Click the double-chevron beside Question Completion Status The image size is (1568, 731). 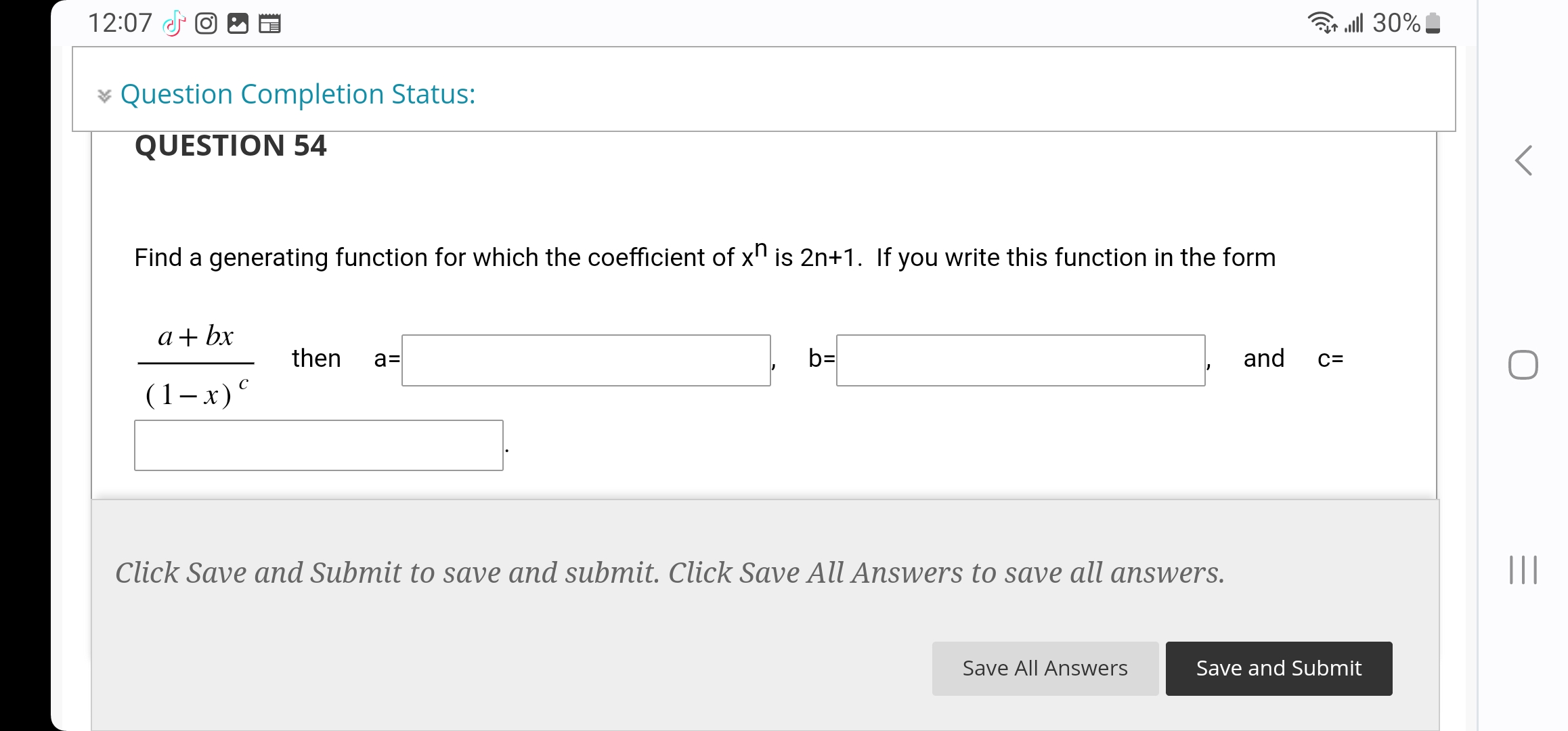[x=104, y=95]
